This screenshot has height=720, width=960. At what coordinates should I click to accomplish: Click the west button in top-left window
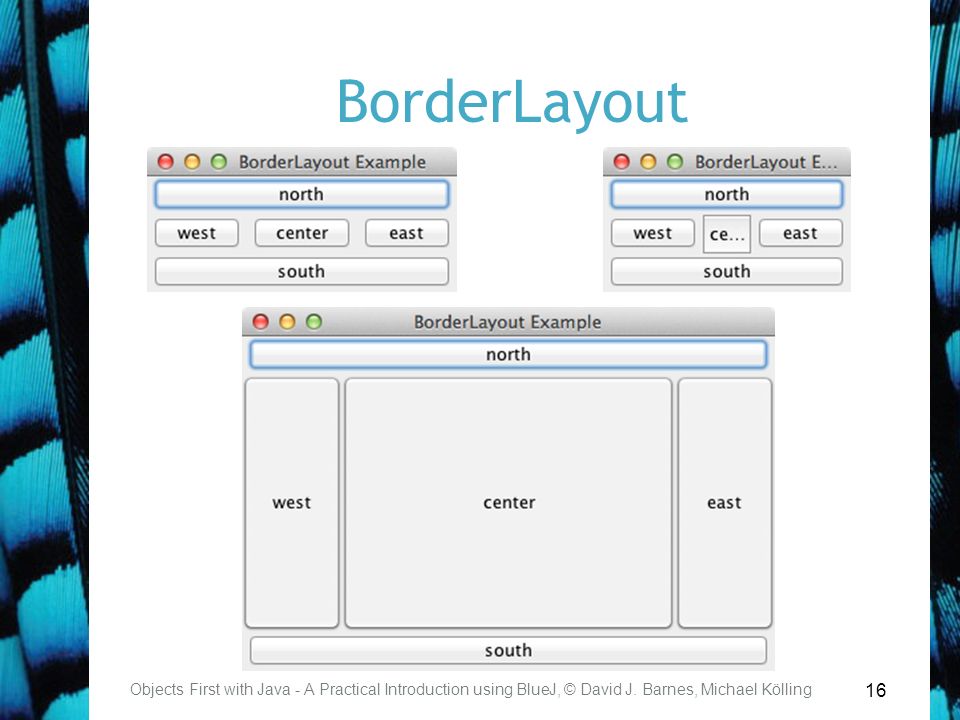[197, 233]
